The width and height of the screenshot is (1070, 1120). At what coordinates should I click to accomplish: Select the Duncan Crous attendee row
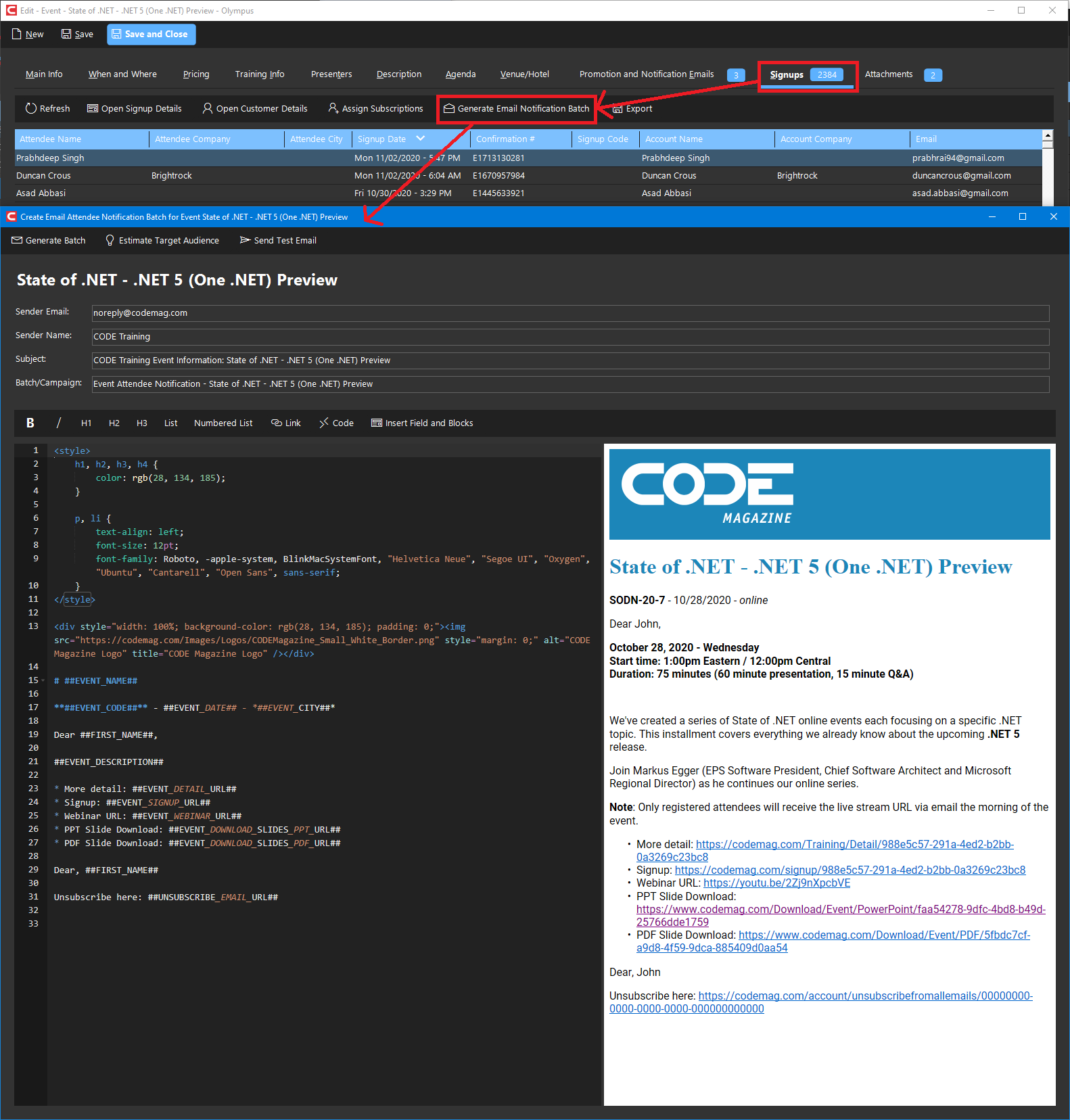point(528,176)
